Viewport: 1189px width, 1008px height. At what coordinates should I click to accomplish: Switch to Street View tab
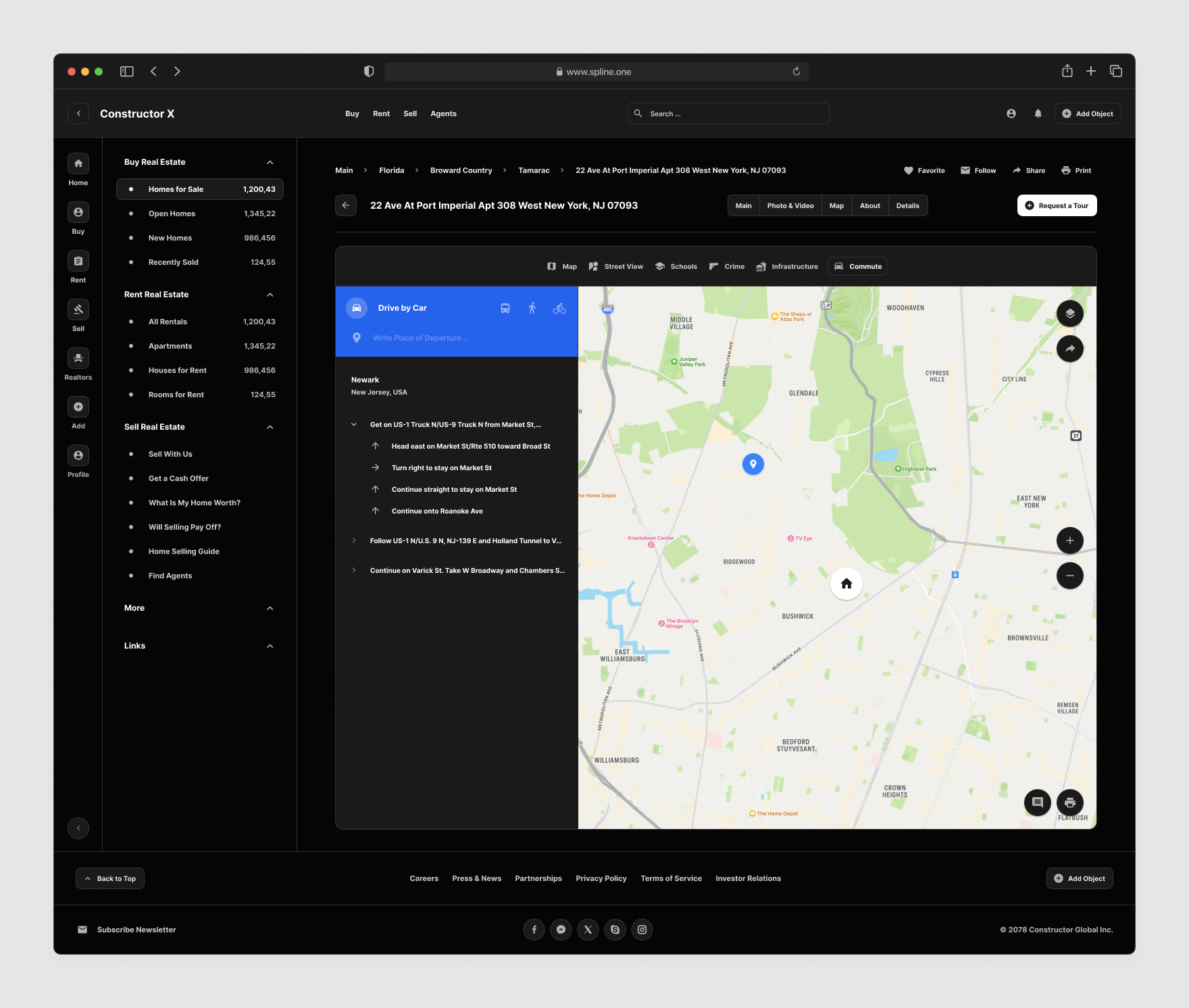pyautogui.click(x=616, y=266)
